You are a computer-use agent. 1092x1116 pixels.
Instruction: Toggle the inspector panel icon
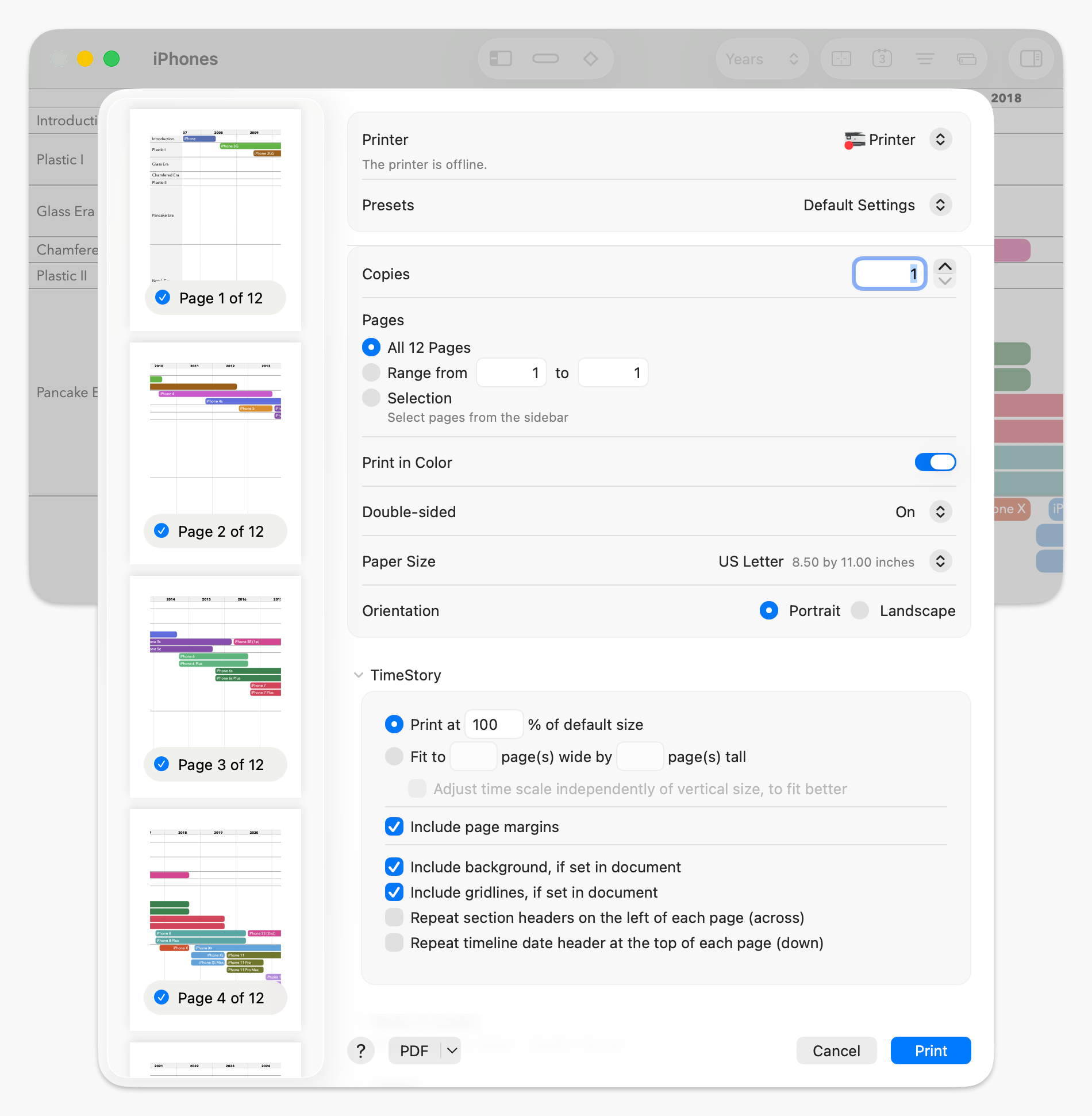click(x=1030, y=58)
